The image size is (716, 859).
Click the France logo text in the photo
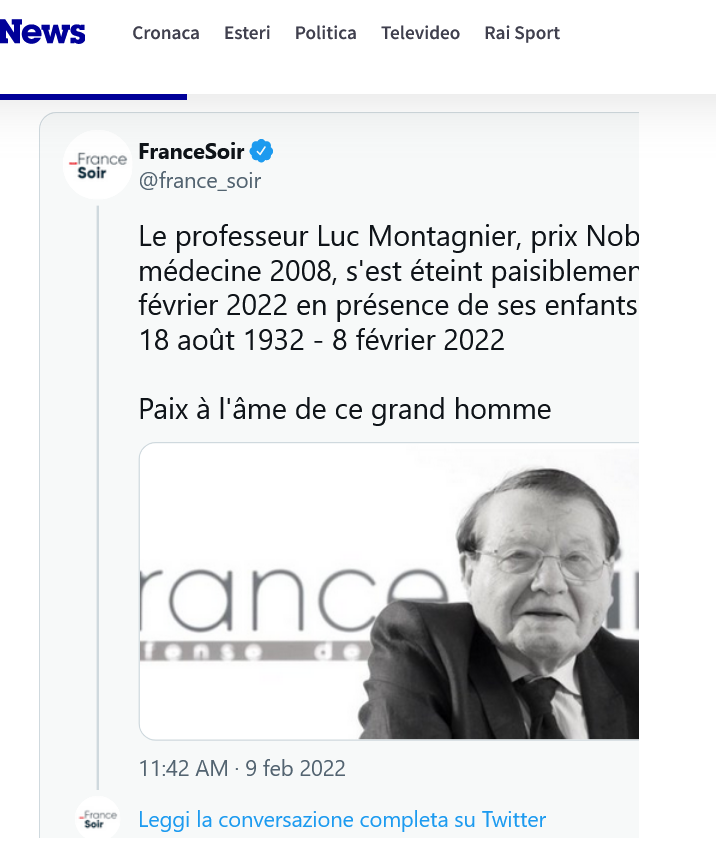pyautogui.click(x=293, y=598)
